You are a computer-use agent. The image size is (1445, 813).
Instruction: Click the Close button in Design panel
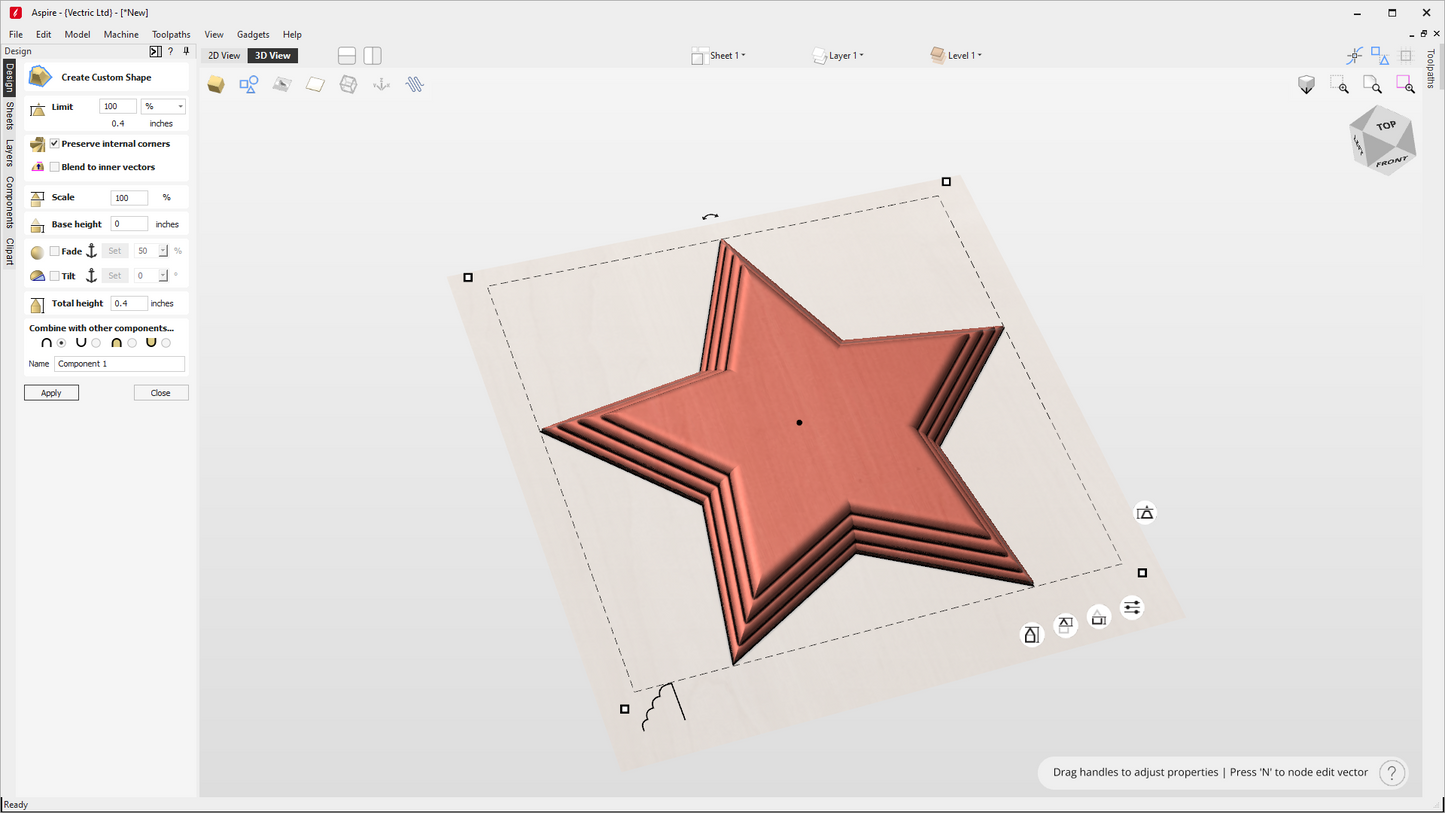point(160,393)
